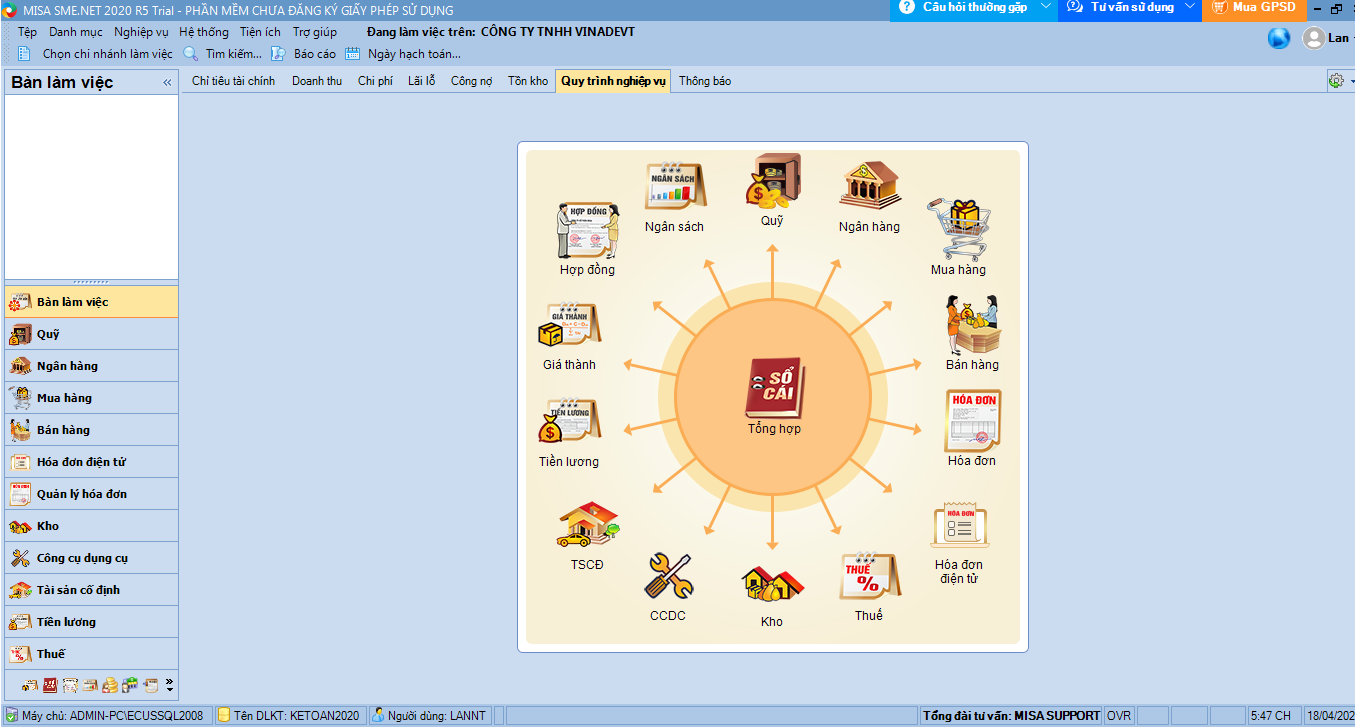Open the Tiện ích menu
This screenshot has height=727, width=1355.
260,32
